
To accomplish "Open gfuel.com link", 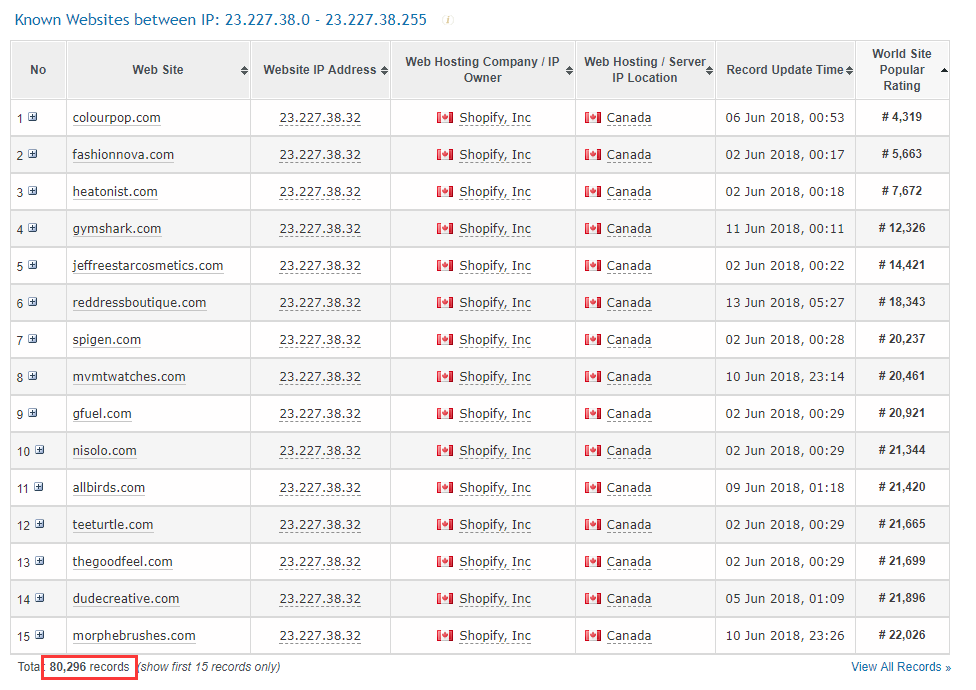I will tap(102, 414).
